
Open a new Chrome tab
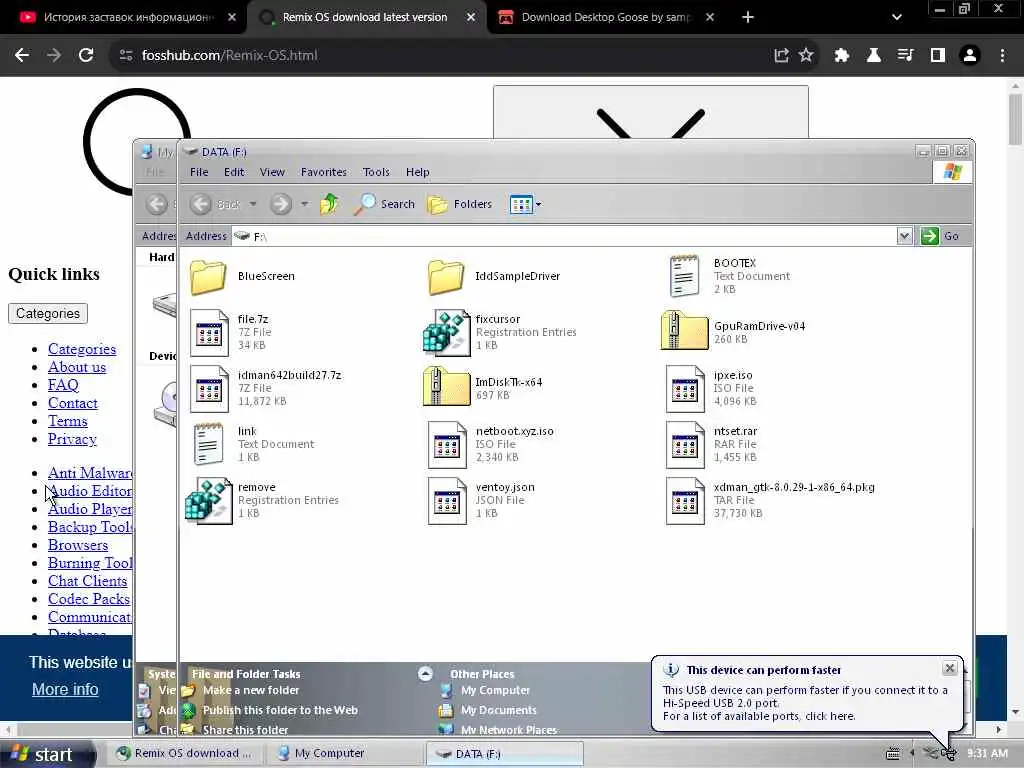pos(748,18)
